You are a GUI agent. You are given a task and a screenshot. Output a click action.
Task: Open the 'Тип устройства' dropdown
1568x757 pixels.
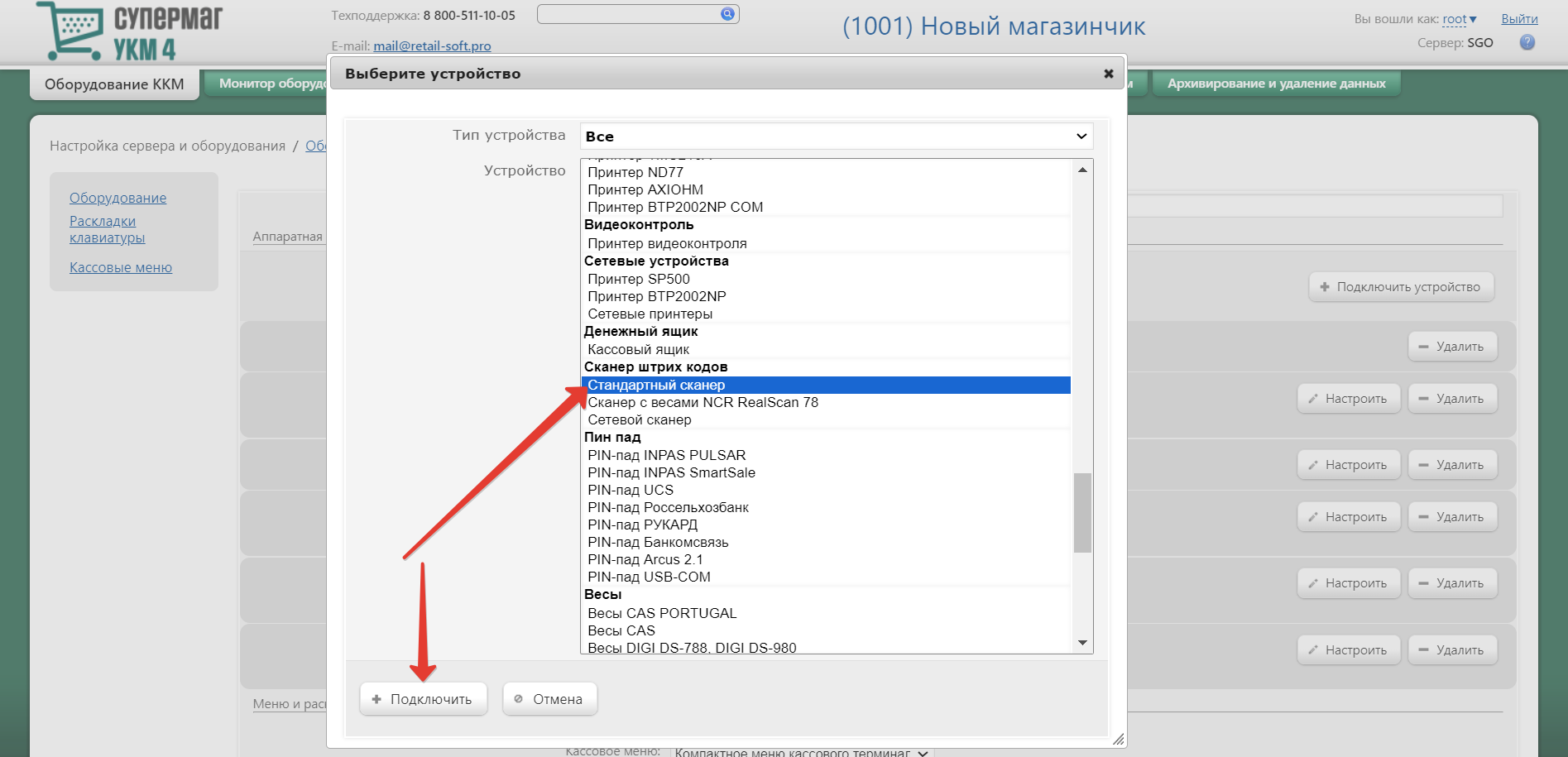[837, 137]
